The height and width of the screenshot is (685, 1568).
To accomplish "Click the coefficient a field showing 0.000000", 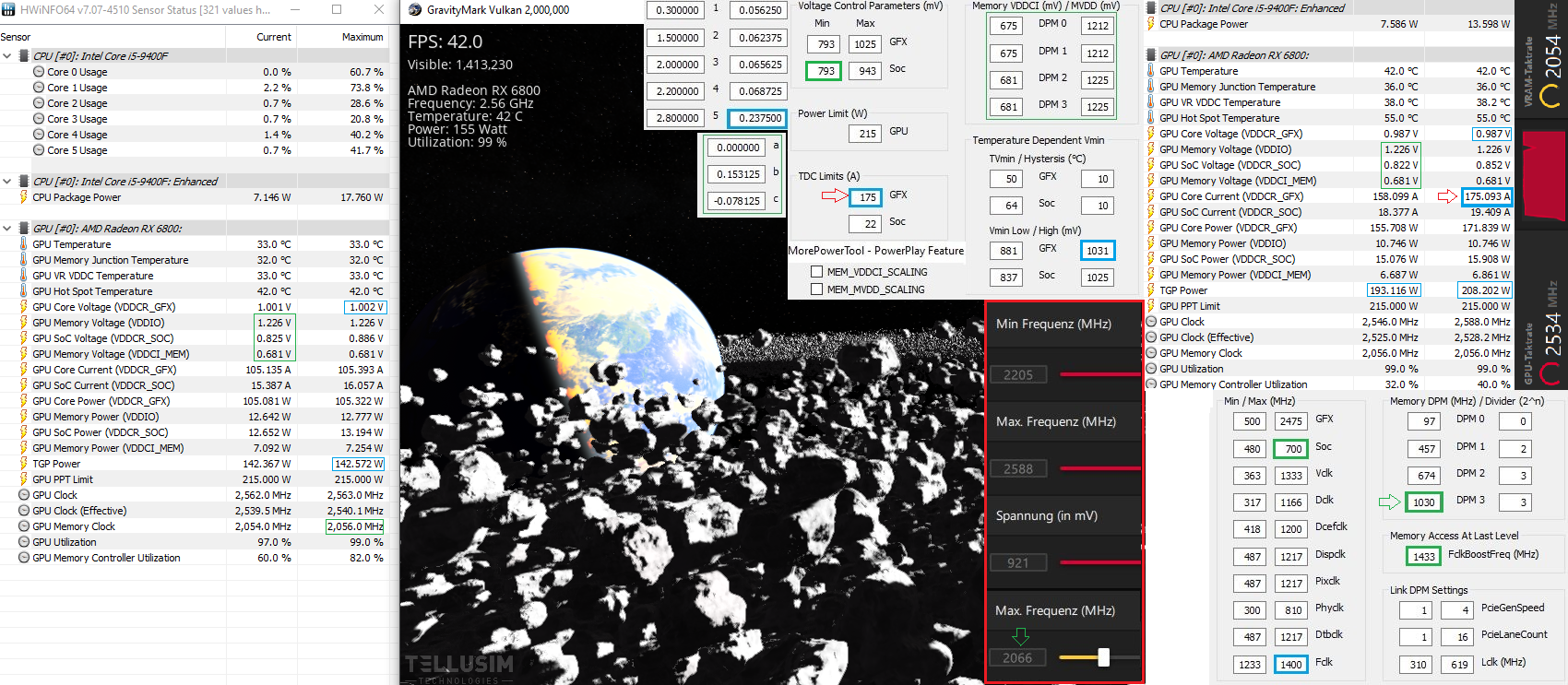I will (737, 148).
